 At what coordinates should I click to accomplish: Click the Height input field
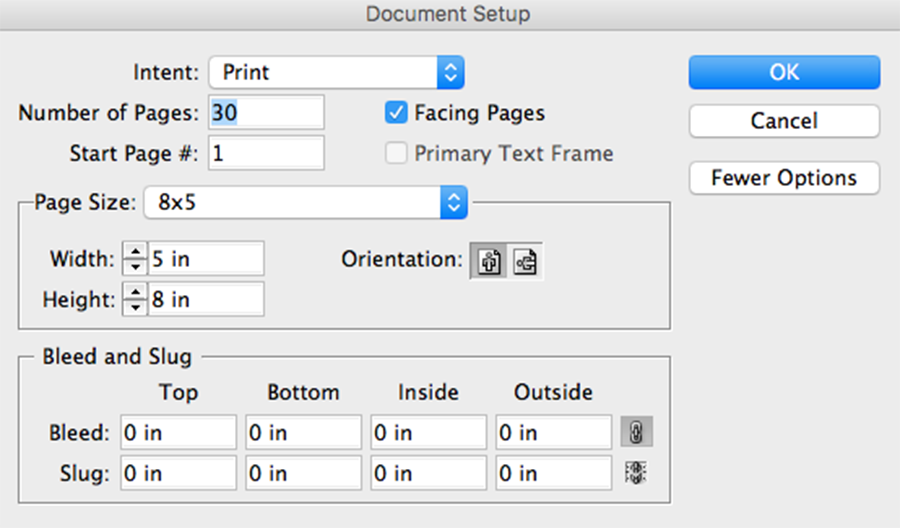click(x=206, y=299)
